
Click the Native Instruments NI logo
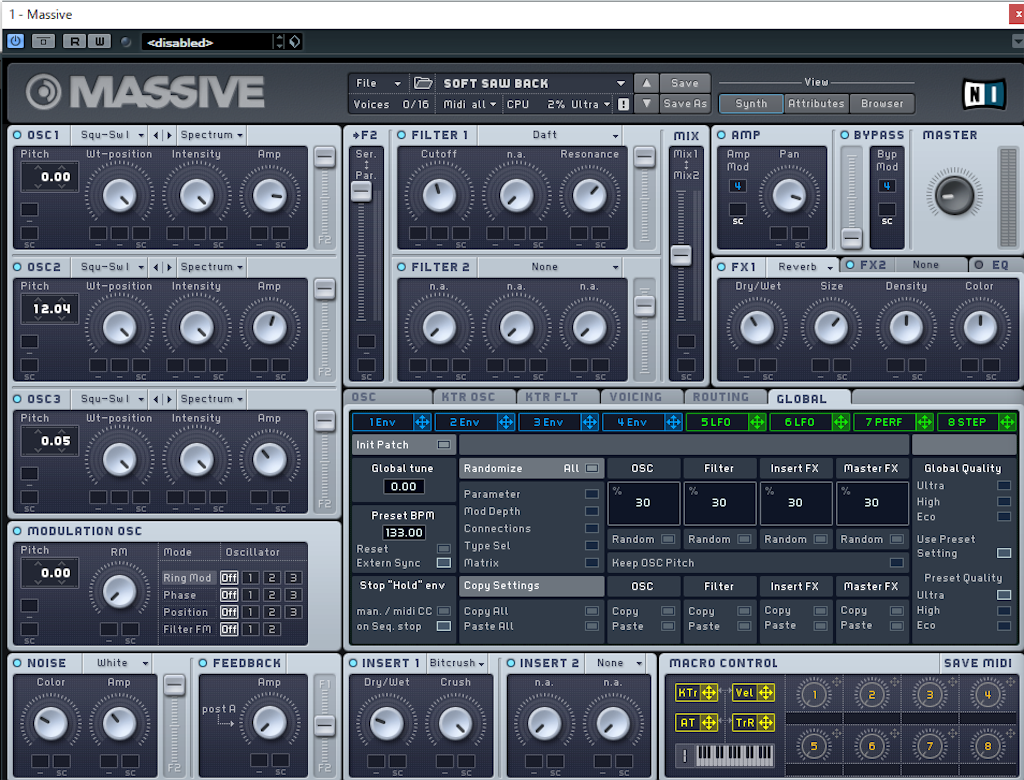tap(984, 94)
